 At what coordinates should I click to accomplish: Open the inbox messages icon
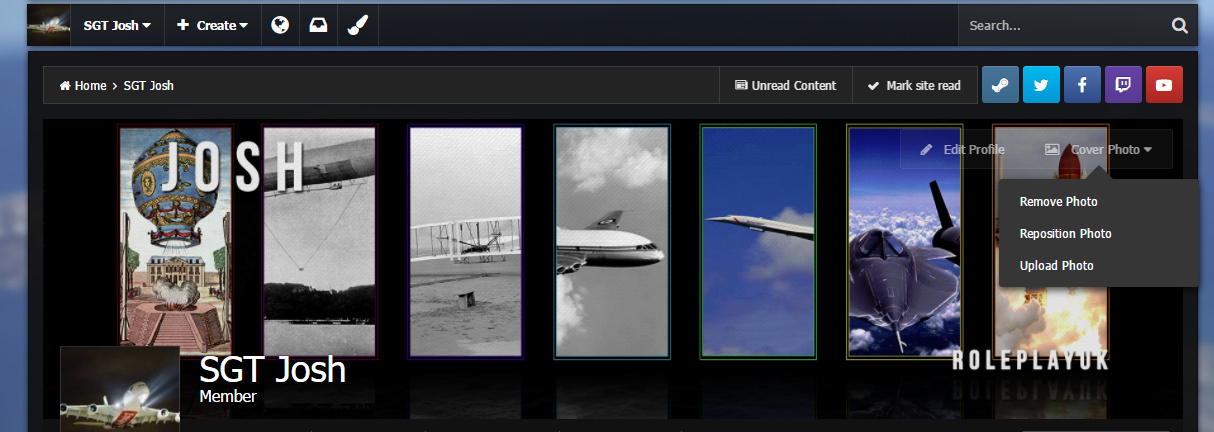pos(318,25)
